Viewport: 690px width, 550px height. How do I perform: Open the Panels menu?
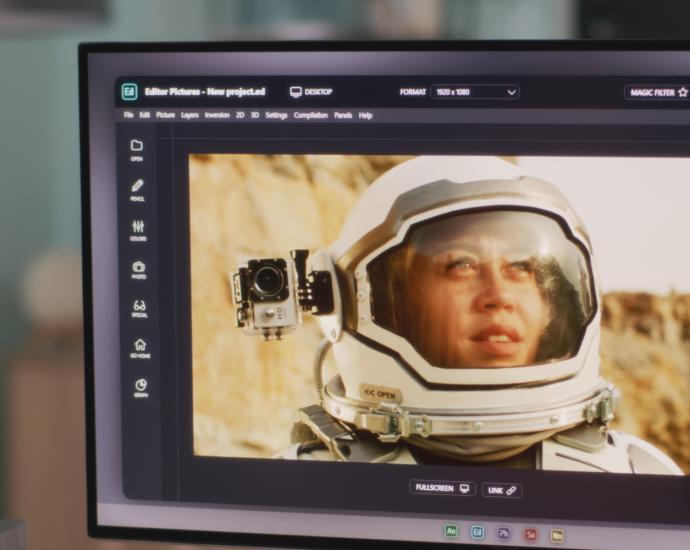coord(343,115)
